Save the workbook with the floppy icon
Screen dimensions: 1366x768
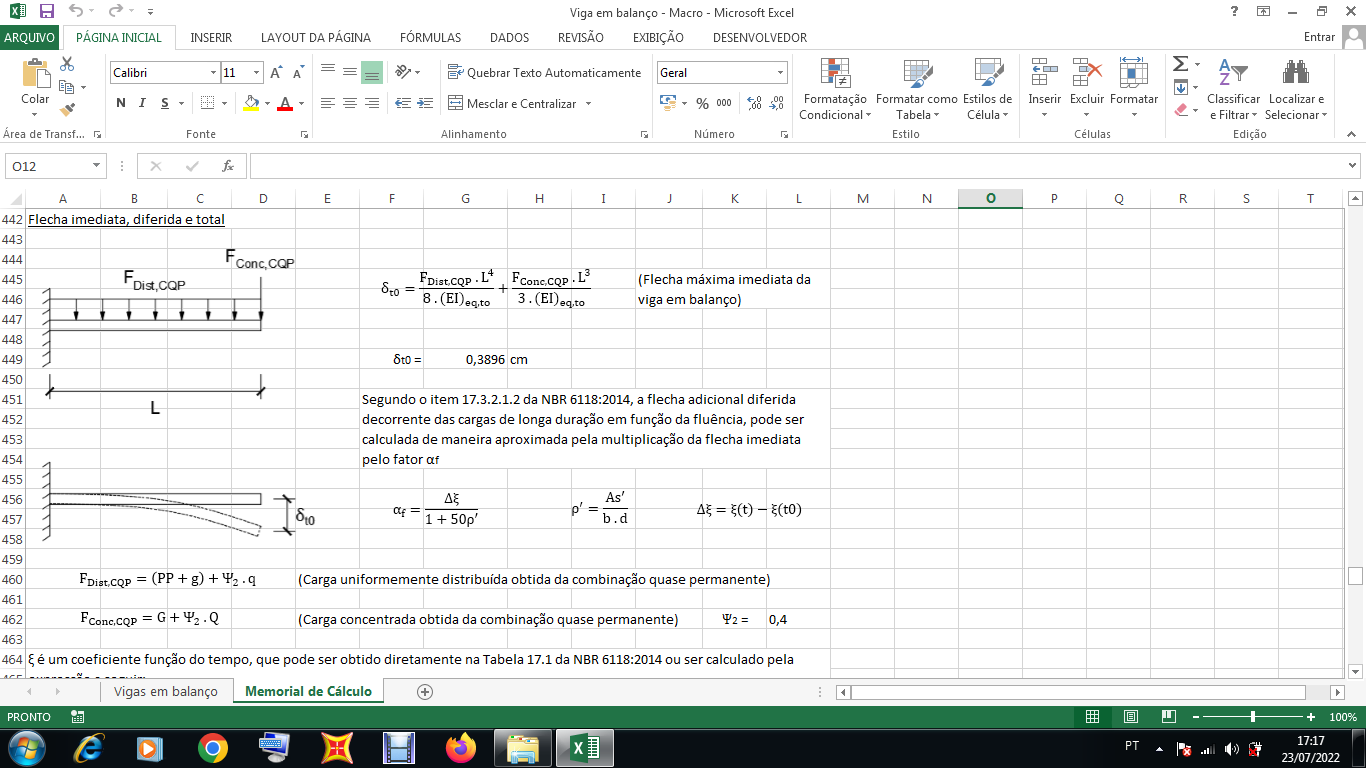(46, 11)
